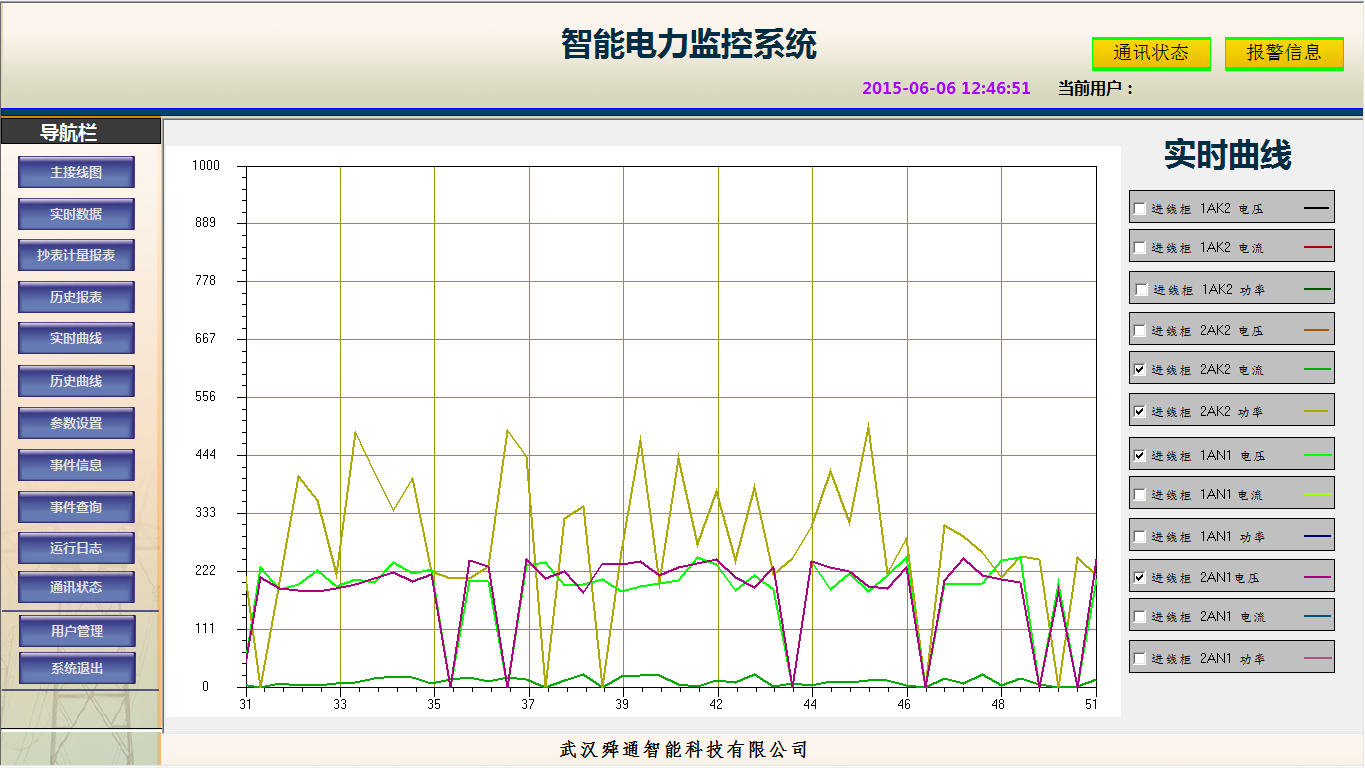Click the x-axis label 48
The height and width of the screenshot is (768, 1365).
click(998, 705)
